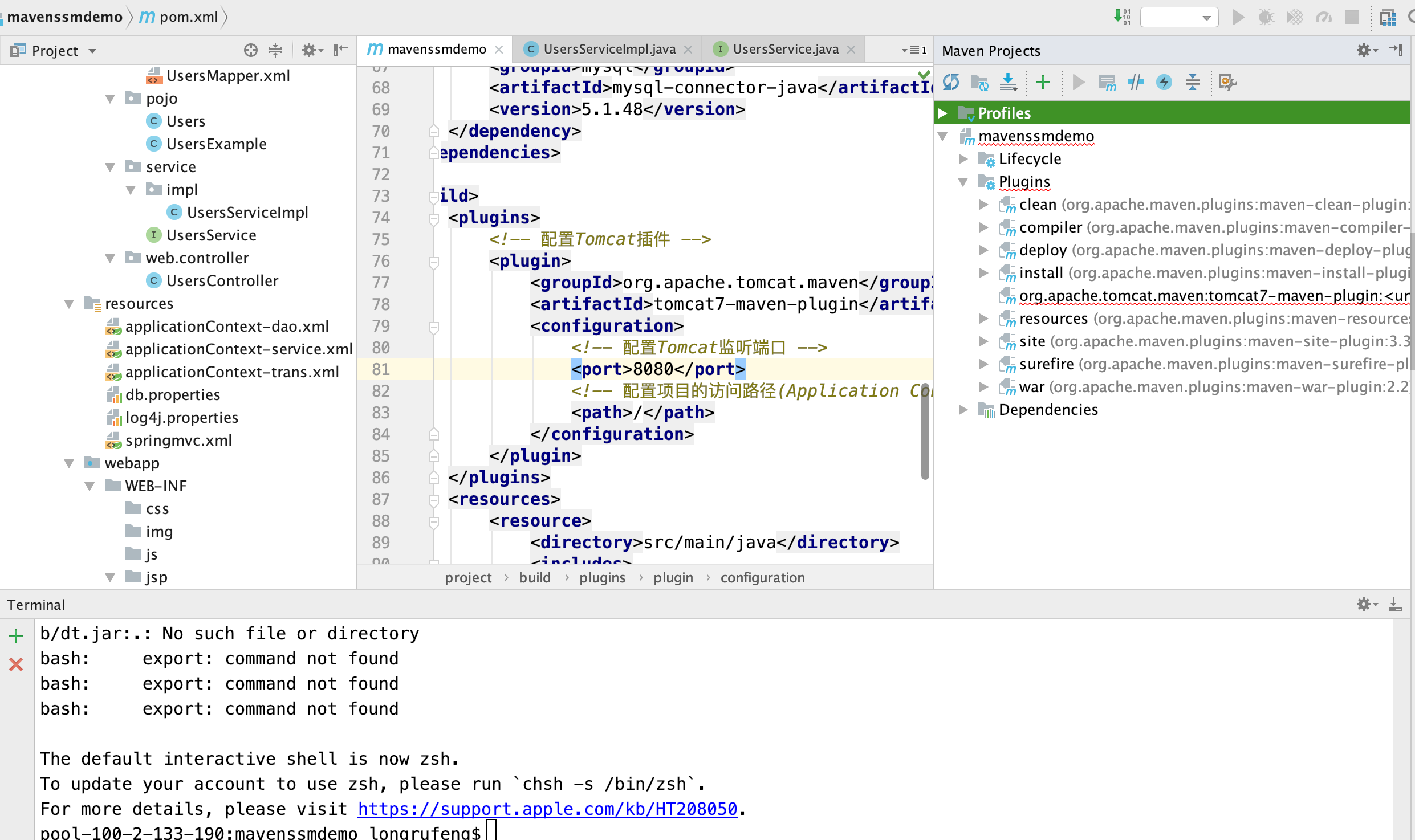Image resolution: width=1415 pixels, height=840 pixels.
Task: Fold the configuration block at line 79
Action: (x=434, y=327)
